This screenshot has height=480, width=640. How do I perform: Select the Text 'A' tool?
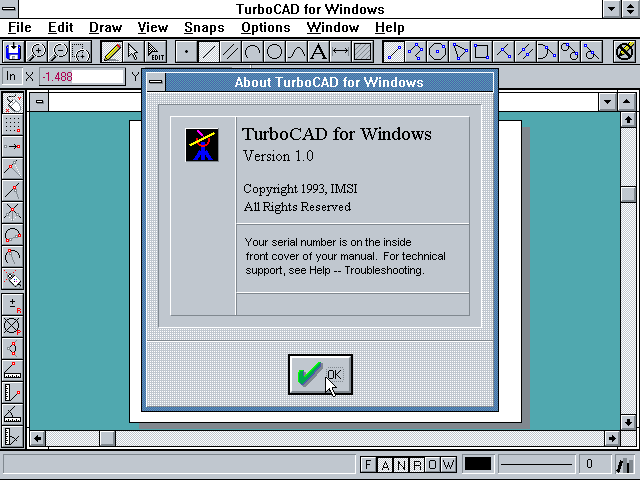[x=318, y=52]
